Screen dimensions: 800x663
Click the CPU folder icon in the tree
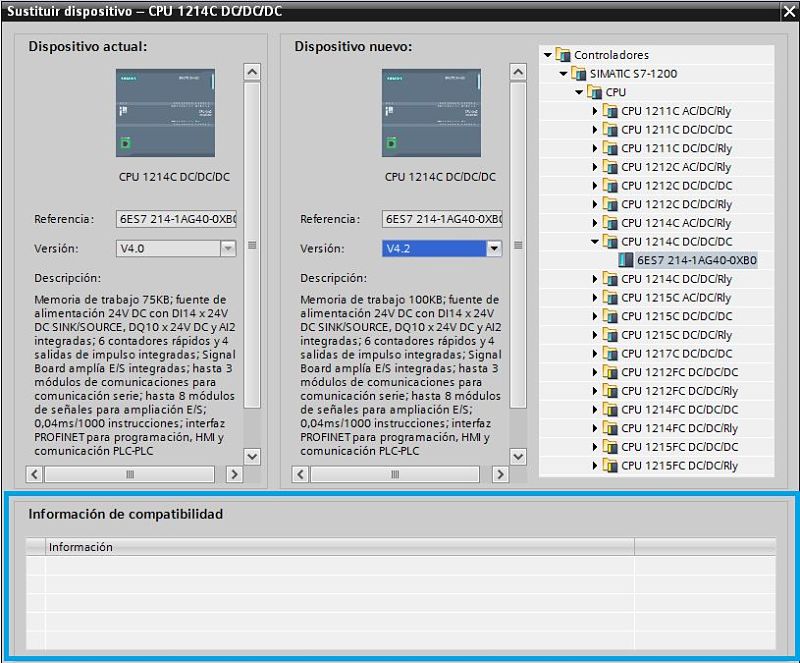(594, 92)
